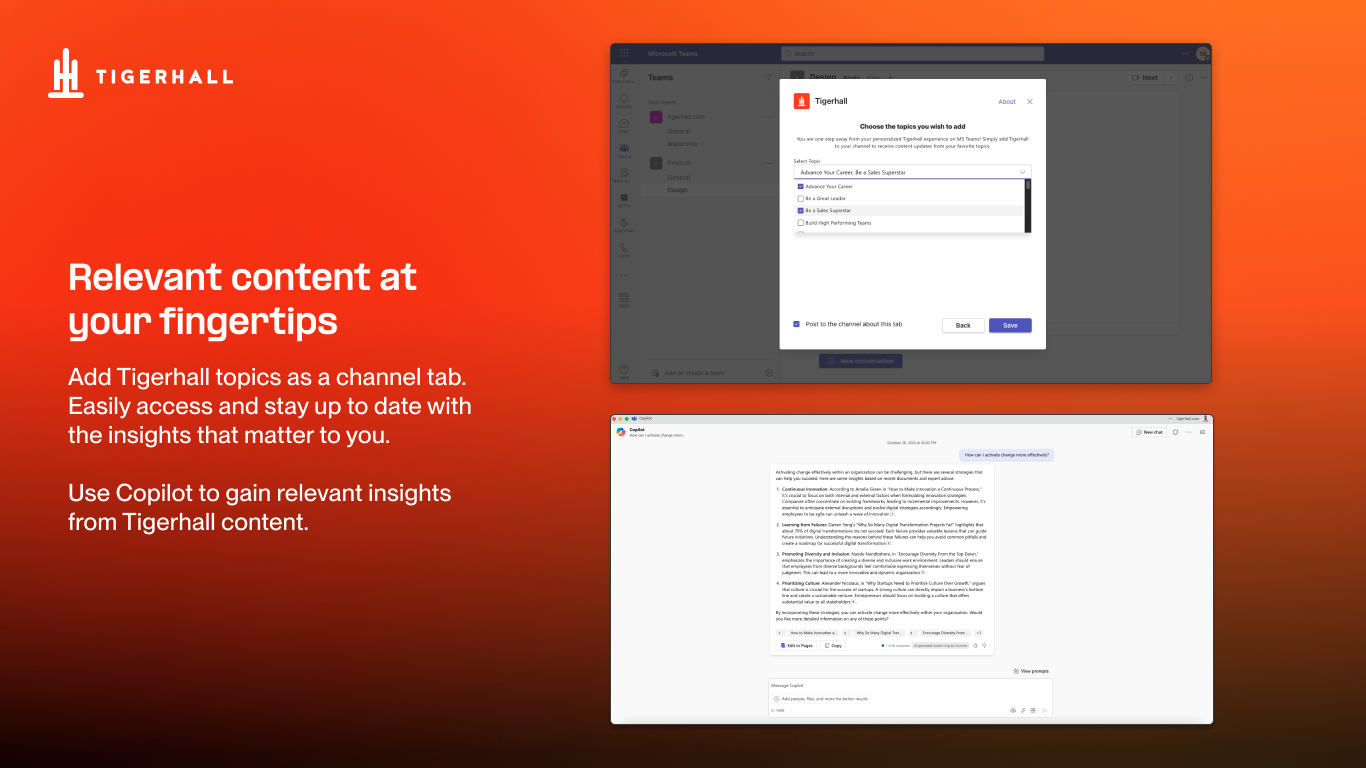
Task: Click the attach paperclip icon in Copilot
Action: click(1023, 710)
